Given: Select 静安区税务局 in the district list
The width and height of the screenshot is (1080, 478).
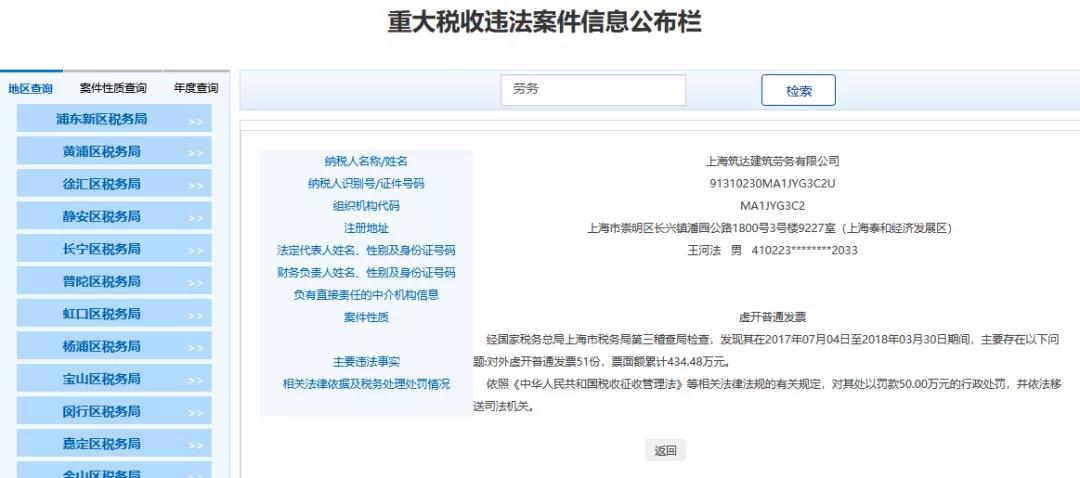Looking at the screenshot, I should click(x=101, y=216).
